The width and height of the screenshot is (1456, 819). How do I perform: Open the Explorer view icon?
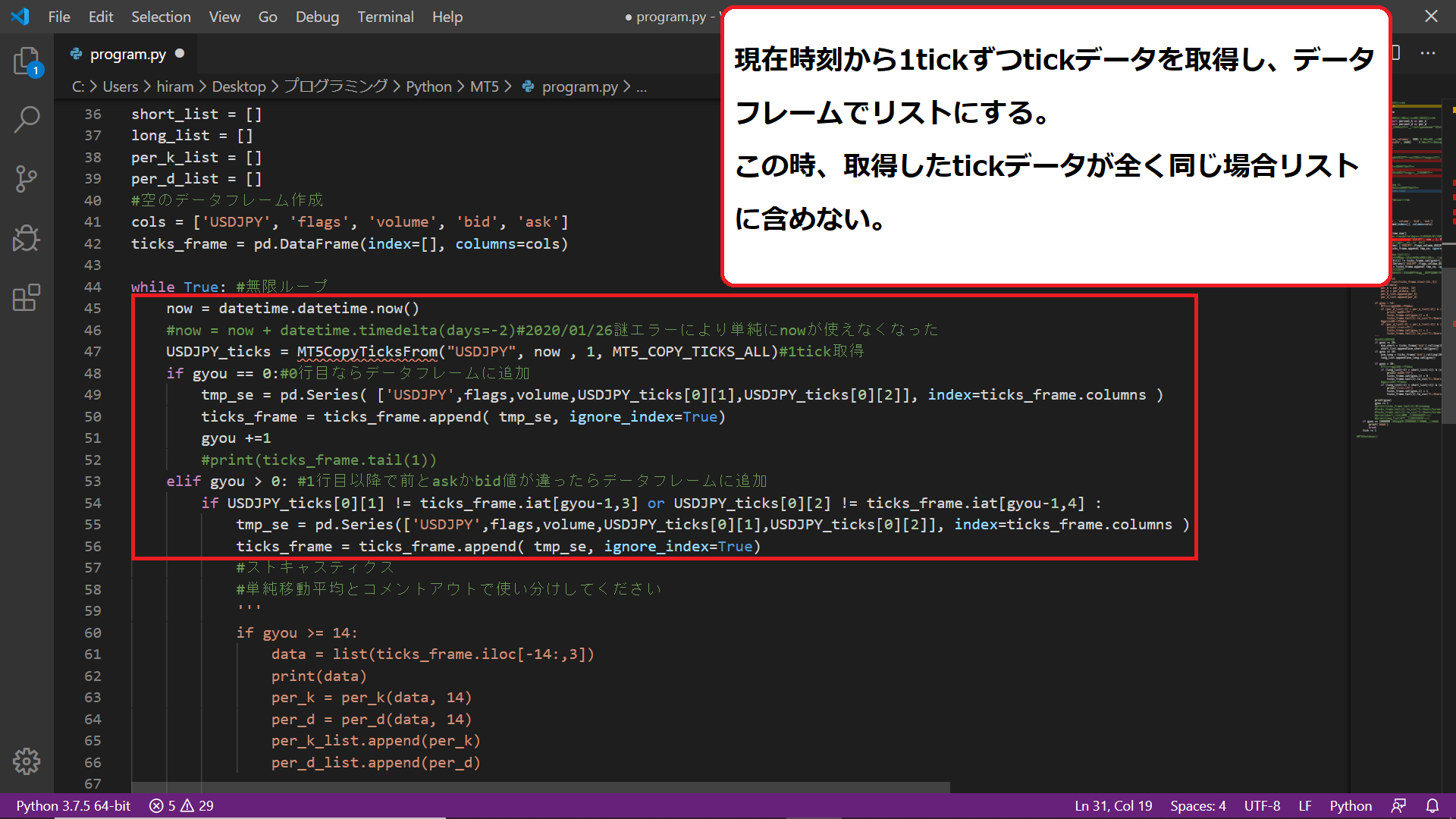click(x=27, y=61)
